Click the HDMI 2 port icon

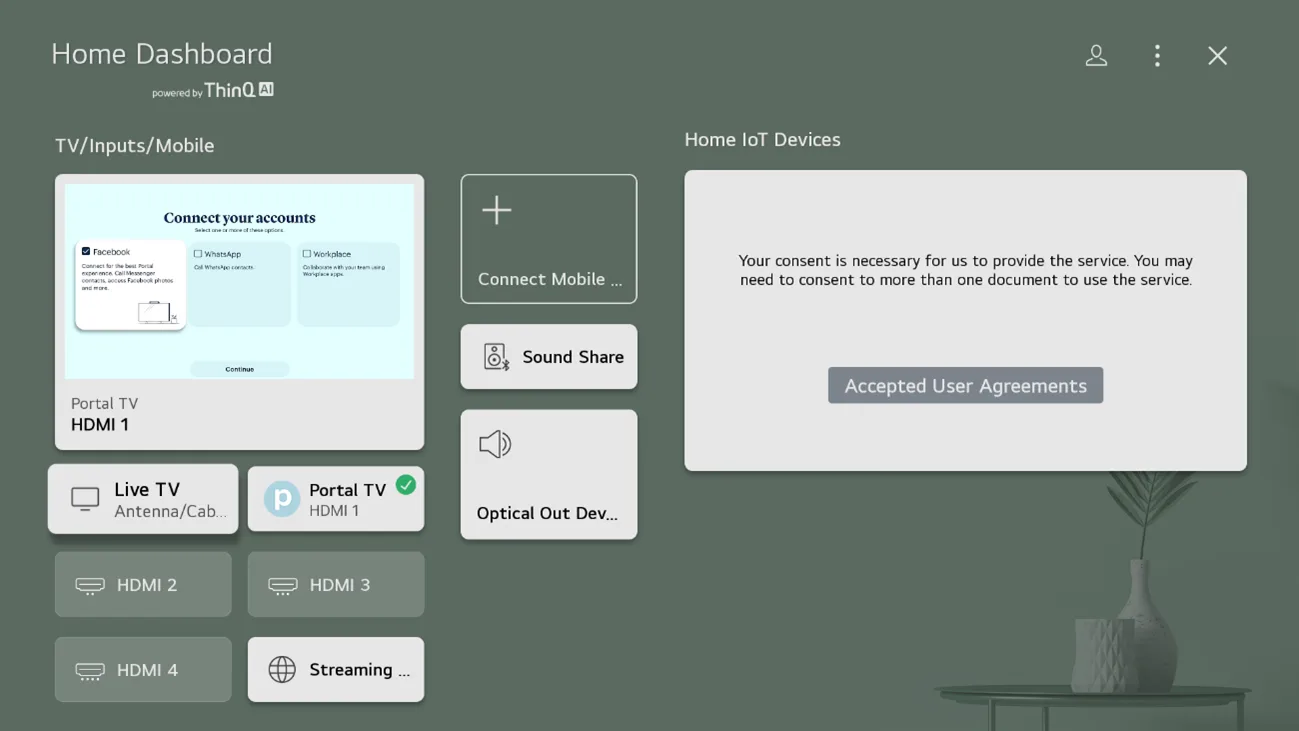point(90,585)
